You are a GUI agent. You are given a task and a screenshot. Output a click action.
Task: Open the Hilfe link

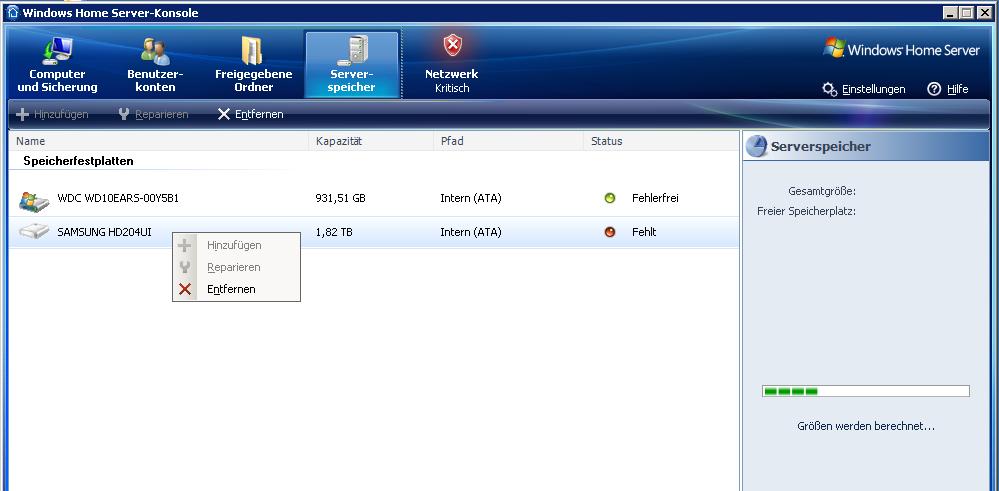coord(958,89)
